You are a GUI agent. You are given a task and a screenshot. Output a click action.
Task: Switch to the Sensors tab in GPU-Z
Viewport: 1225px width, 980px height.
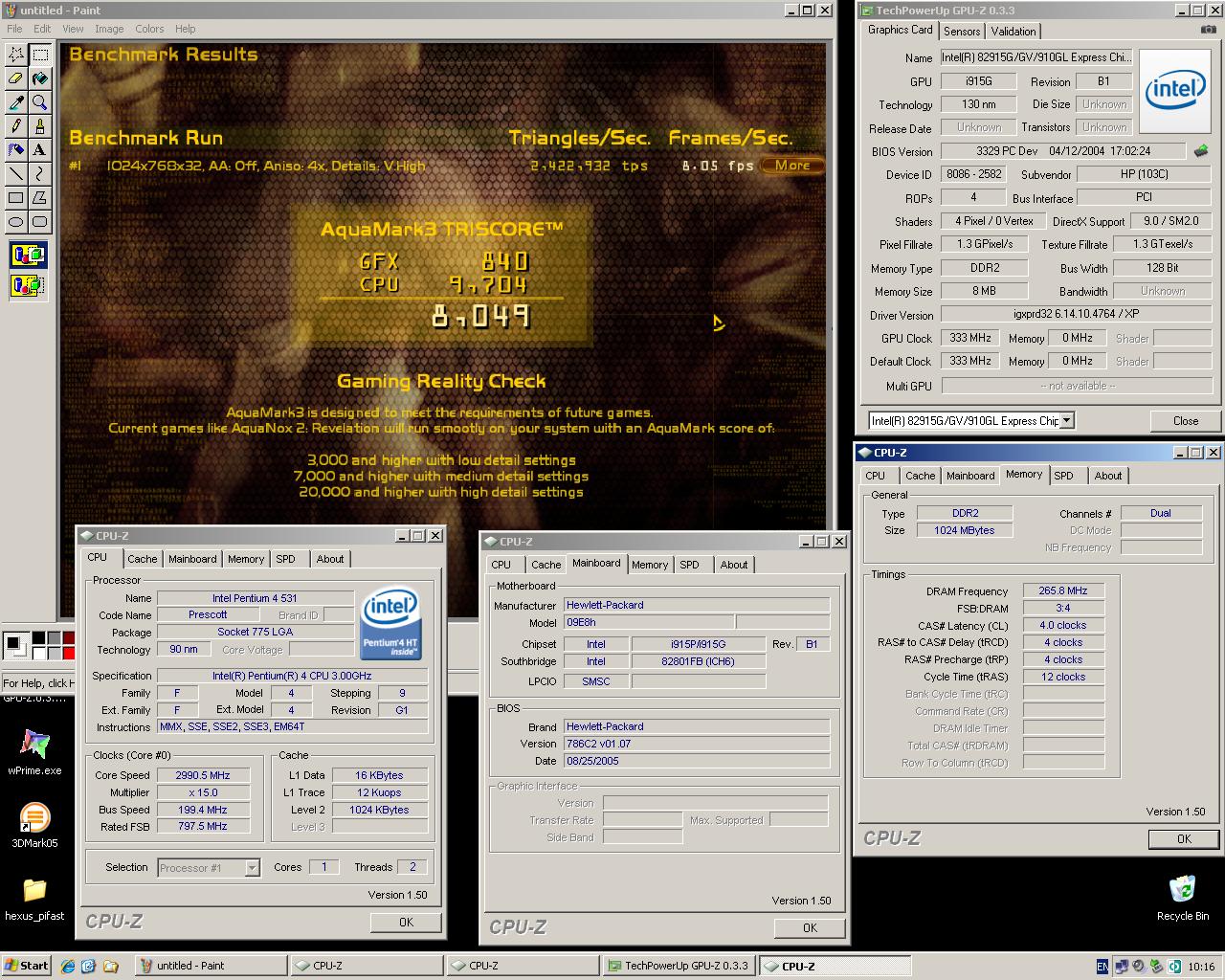[x=962, y=31]
